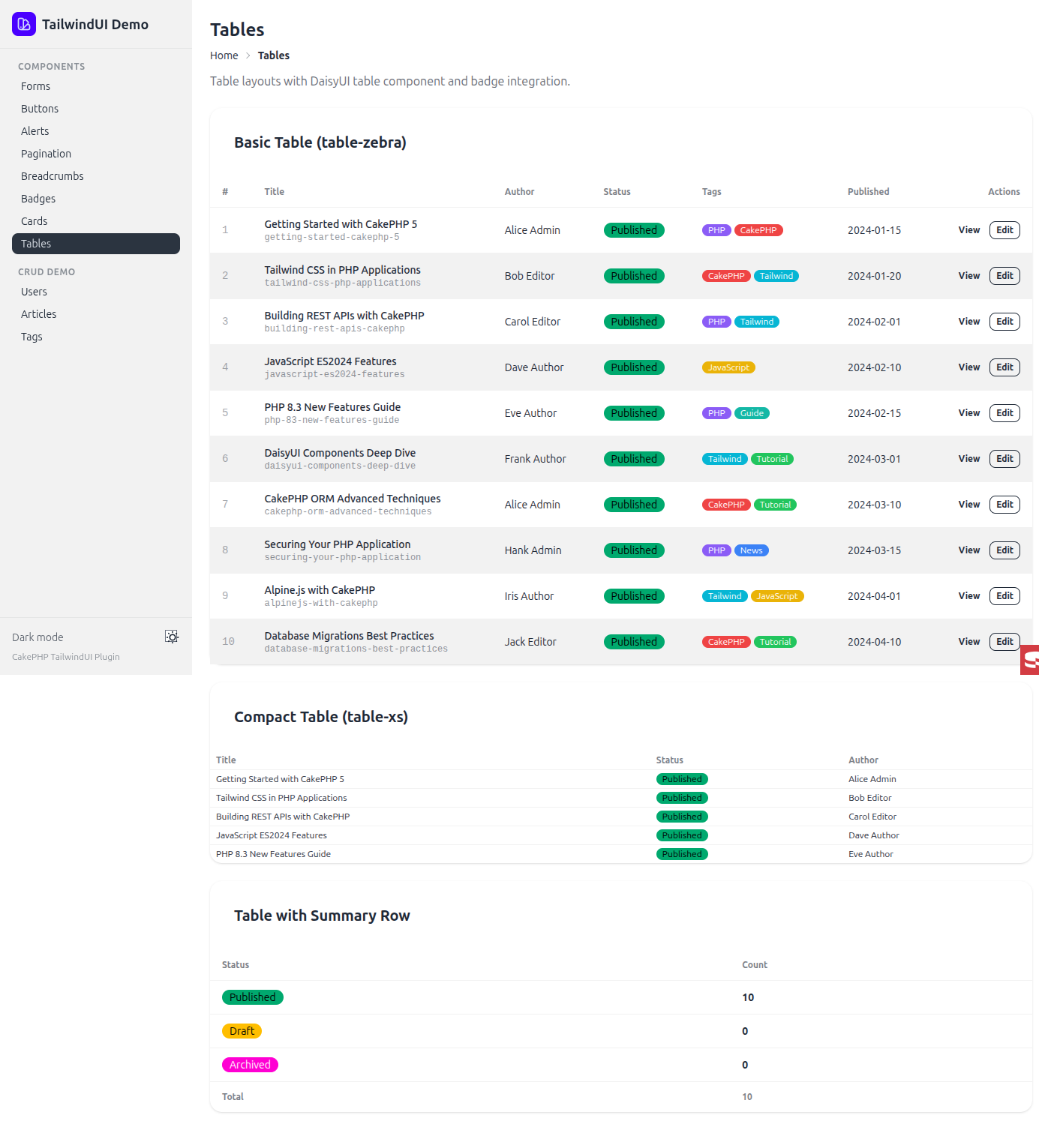Screen dimensions: 1039x1148
Task: Click the date 2024-04-01
Action: (874, 596)
